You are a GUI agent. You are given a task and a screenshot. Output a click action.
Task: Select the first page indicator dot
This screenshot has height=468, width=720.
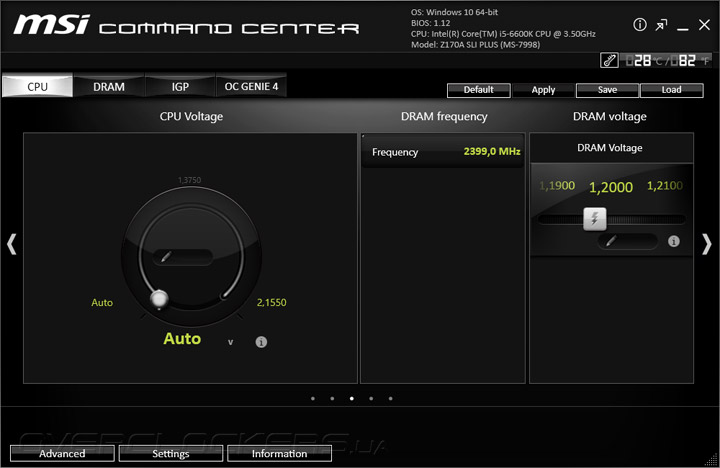[313, 398]
